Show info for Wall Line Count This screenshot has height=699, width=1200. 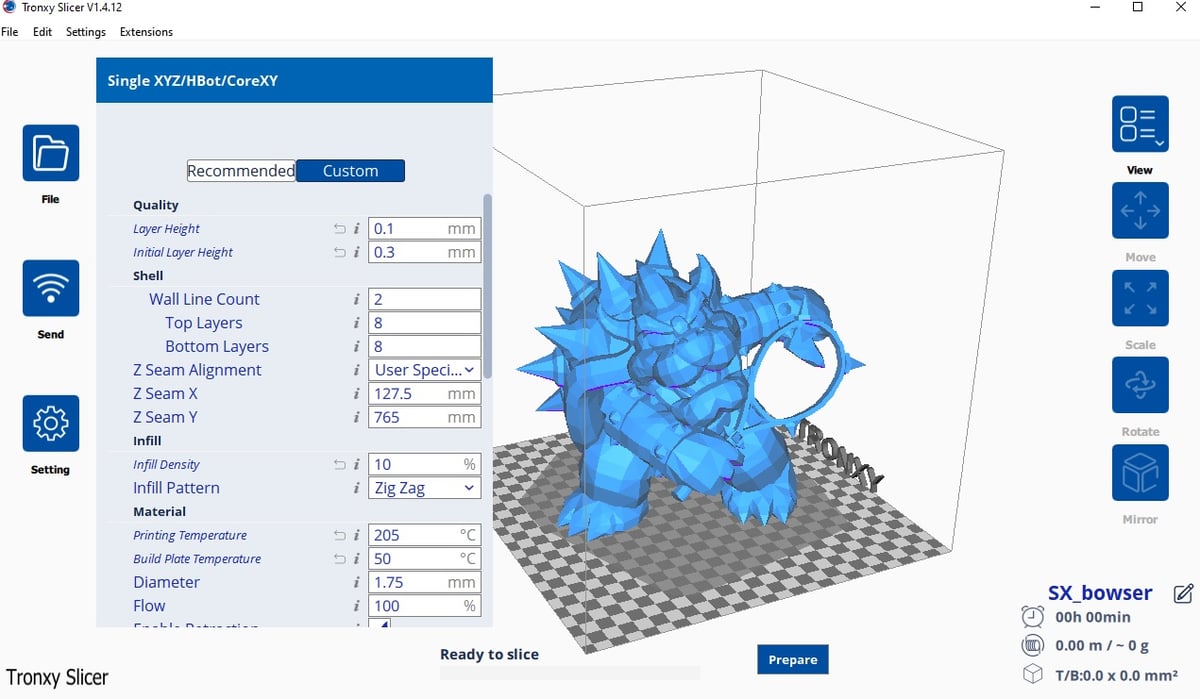pos(357,299)
